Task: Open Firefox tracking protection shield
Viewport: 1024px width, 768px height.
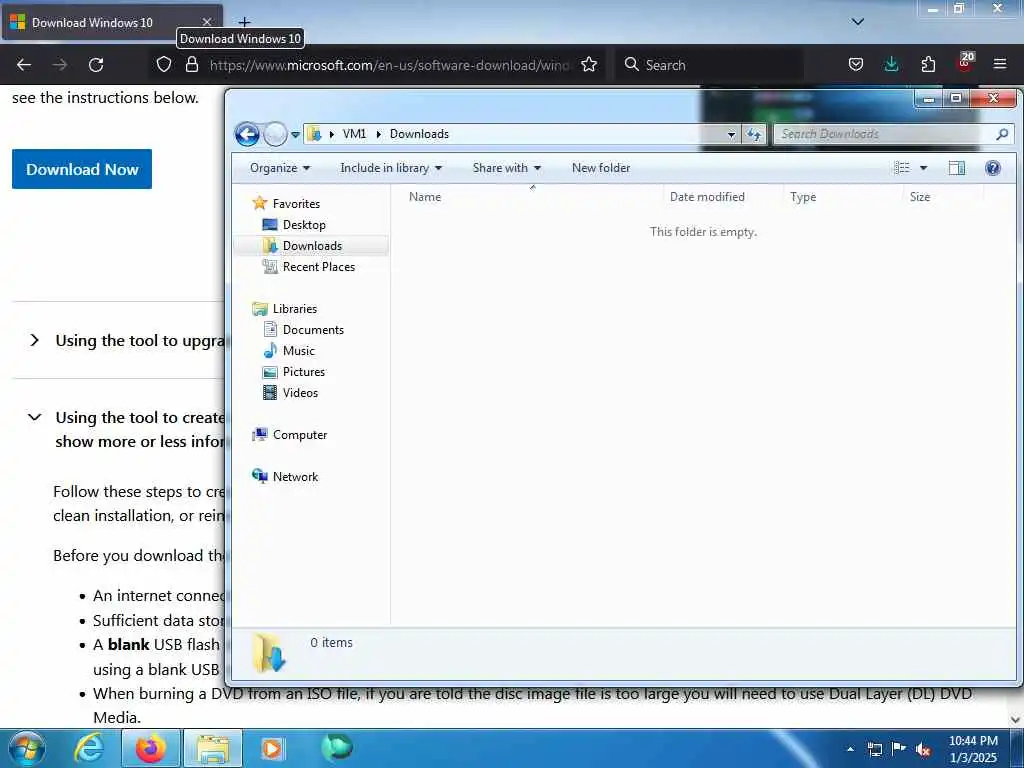Action: 164,65
